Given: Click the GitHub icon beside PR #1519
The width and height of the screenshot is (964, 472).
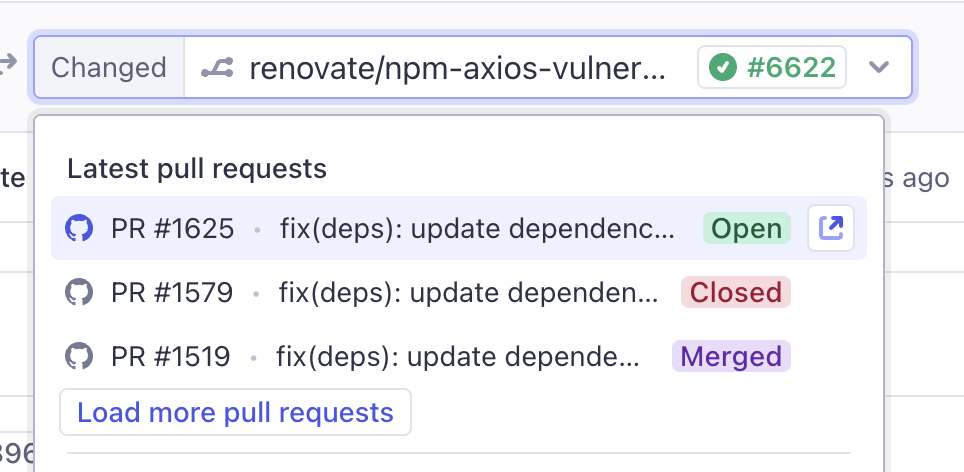Looking at the screenshot, I should [x=78, y=356].
